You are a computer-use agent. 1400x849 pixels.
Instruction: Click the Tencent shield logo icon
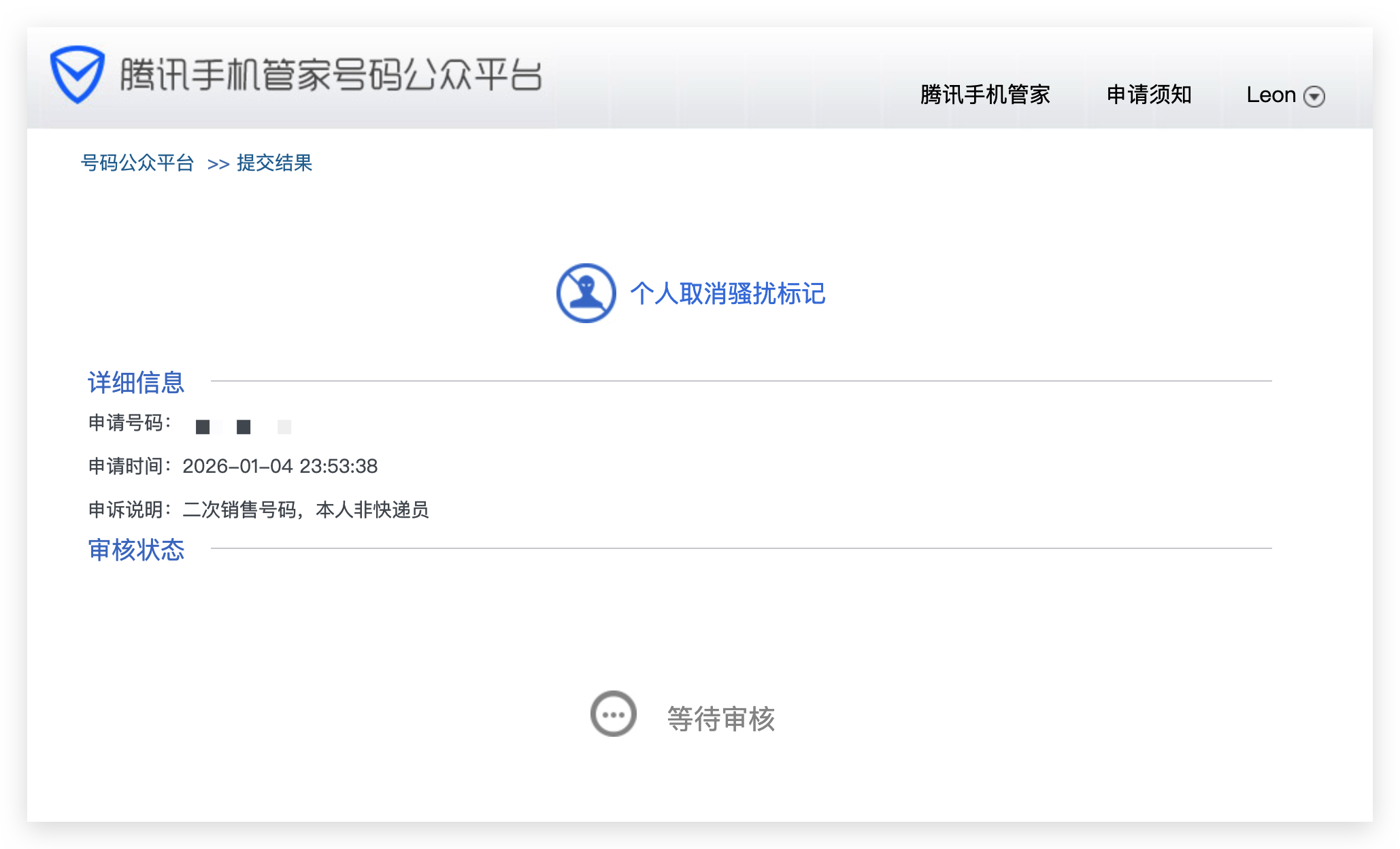click(x=77, y=74)
